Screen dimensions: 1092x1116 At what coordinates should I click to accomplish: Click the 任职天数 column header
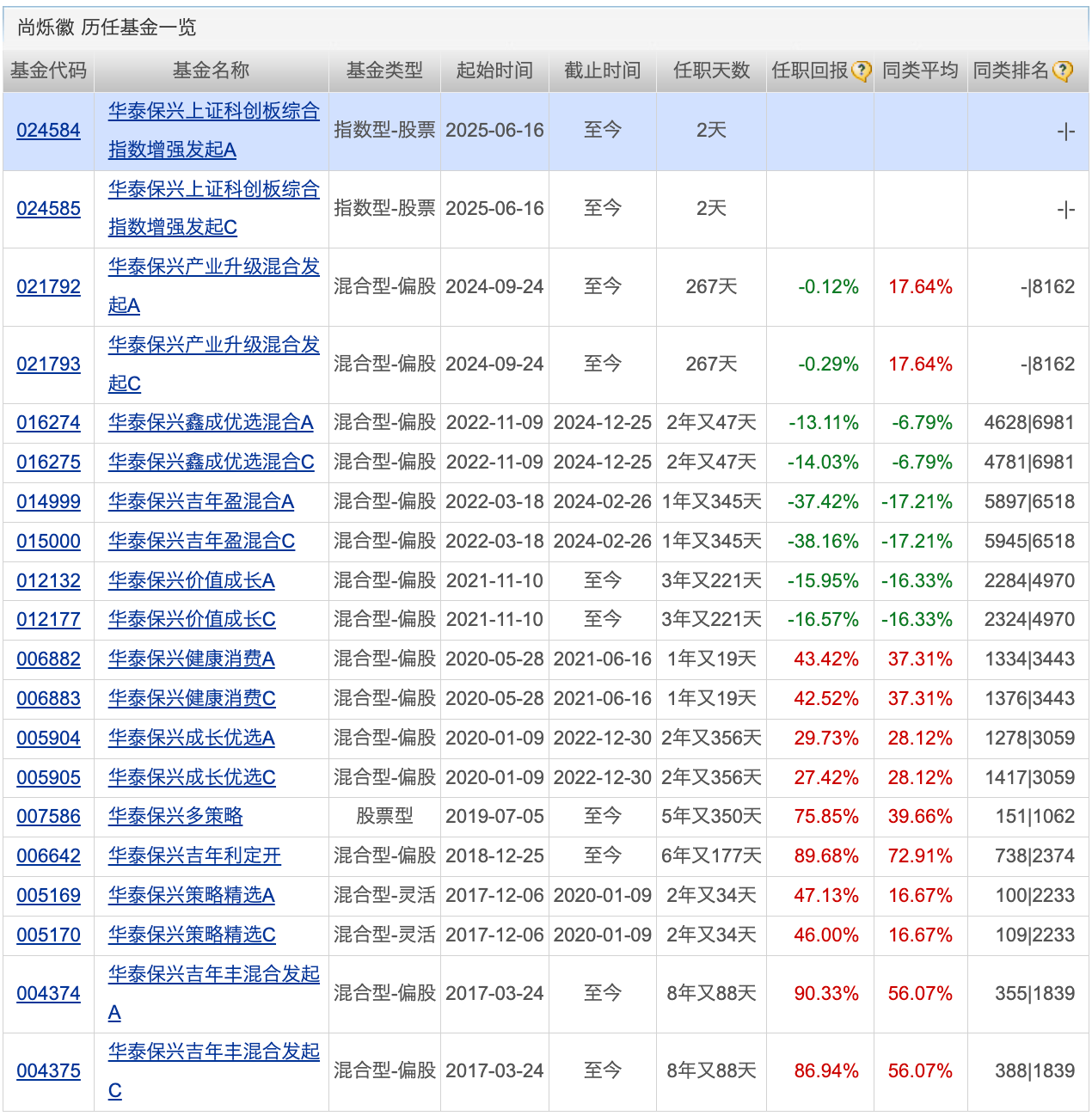(x=711, y=71)
